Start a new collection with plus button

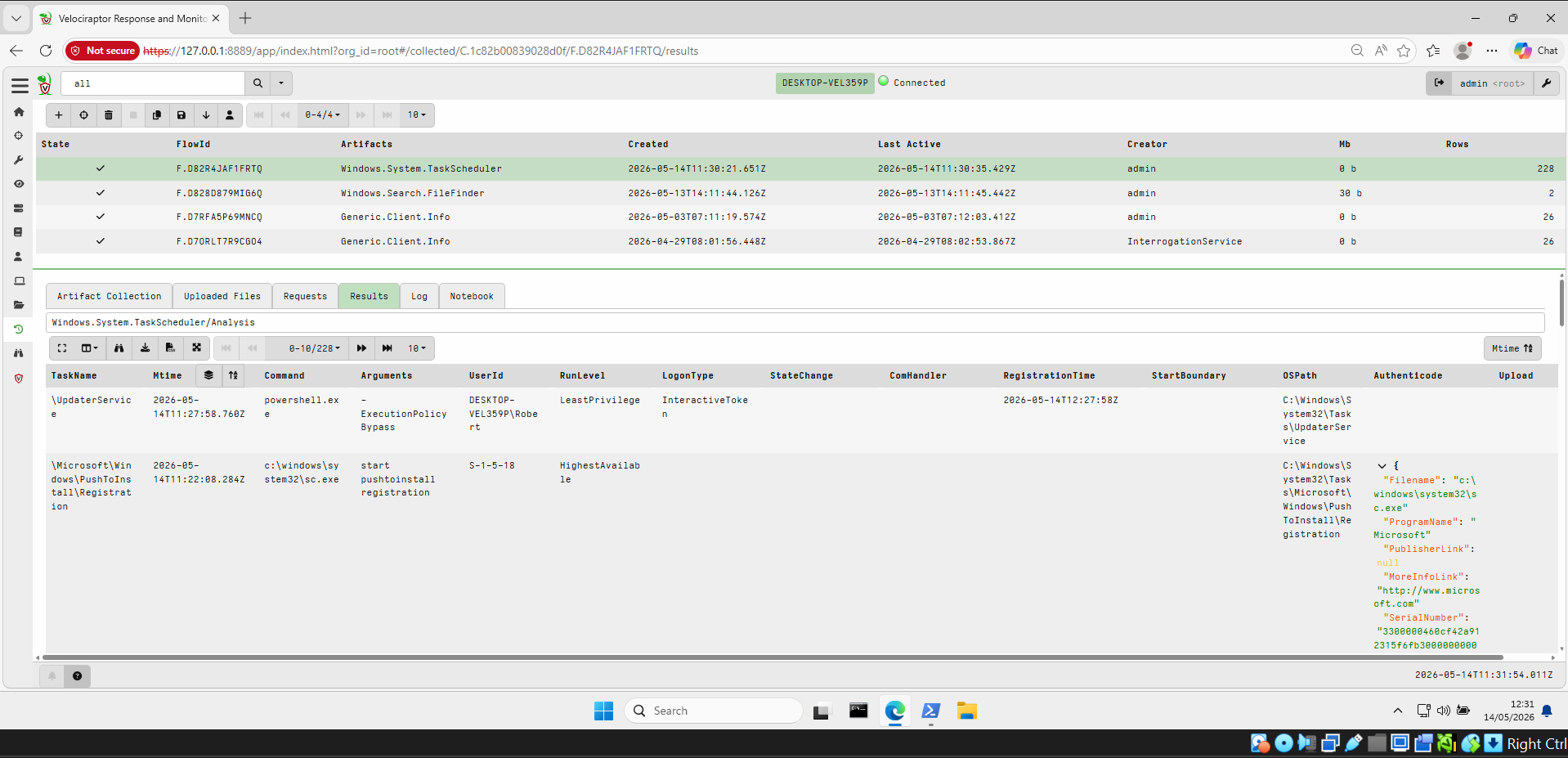point(59,115)
